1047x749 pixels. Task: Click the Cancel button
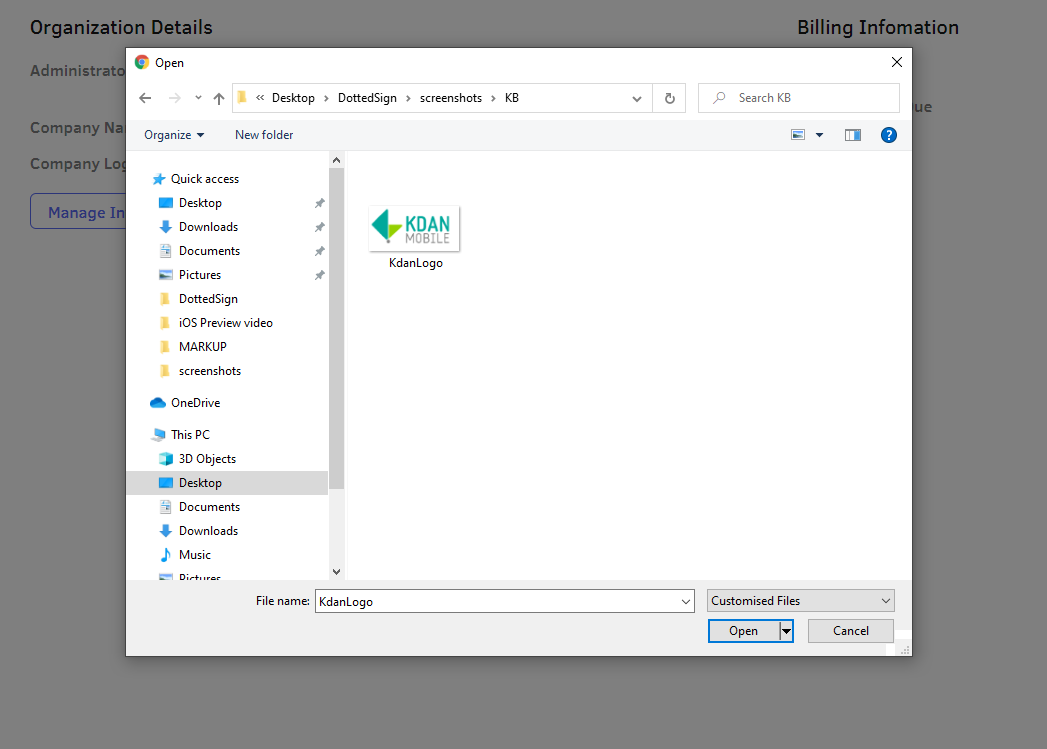pos(851,631)
